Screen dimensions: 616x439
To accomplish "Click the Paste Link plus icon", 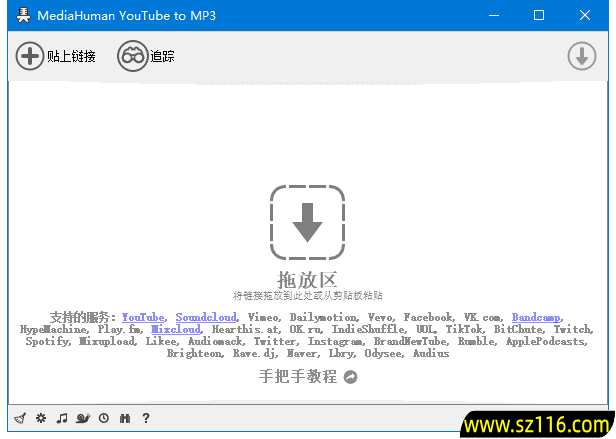I will [30, 56].
